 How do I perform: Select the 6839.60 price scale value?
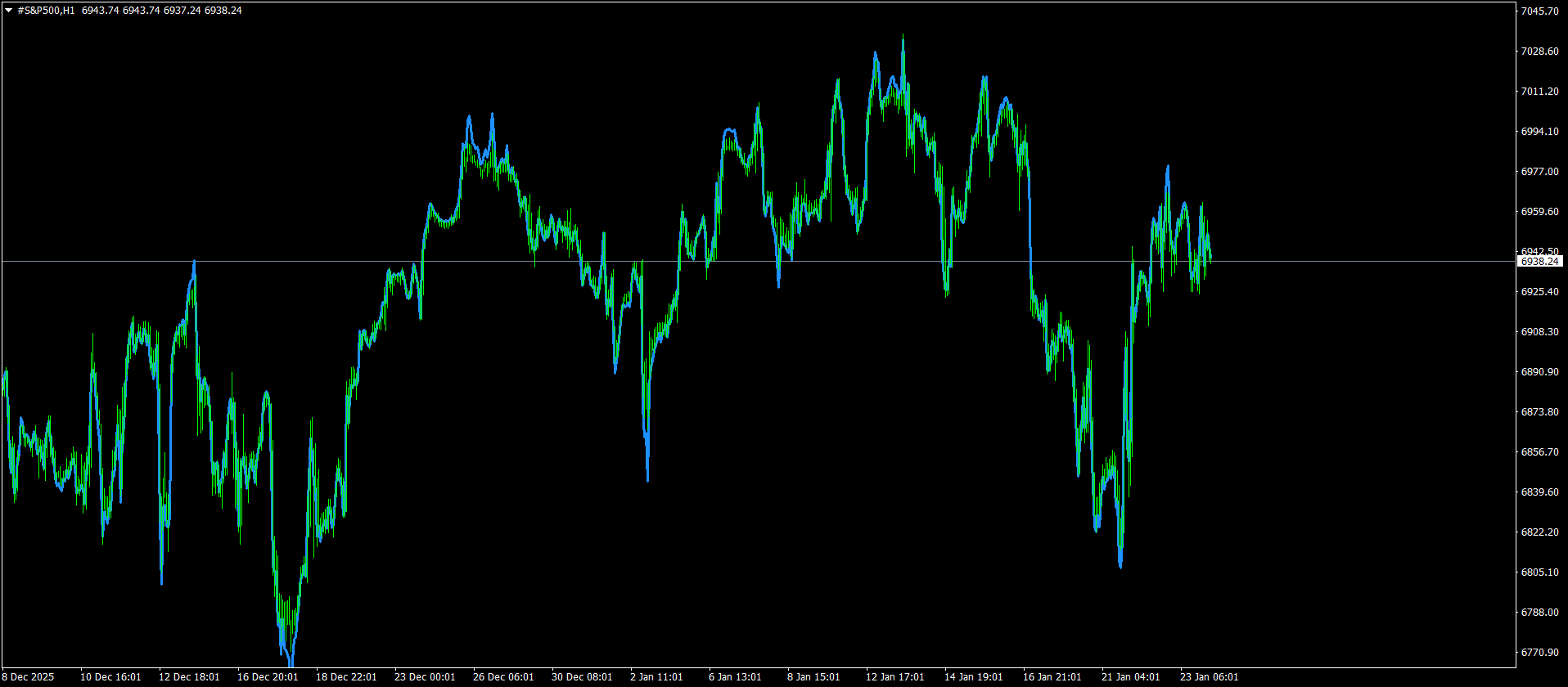1539,492
